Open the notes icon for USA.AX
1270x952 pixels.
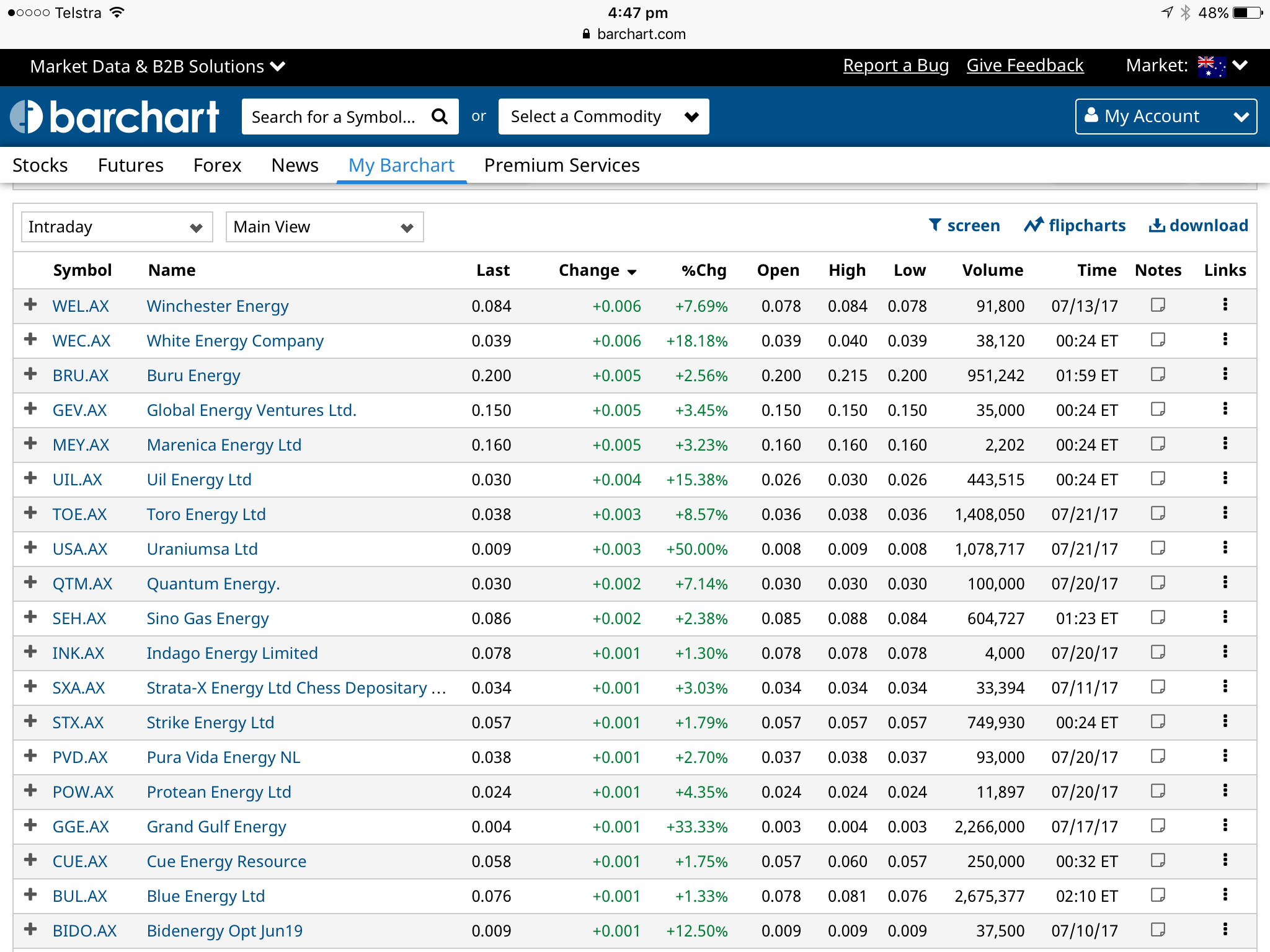point(1158,548)
